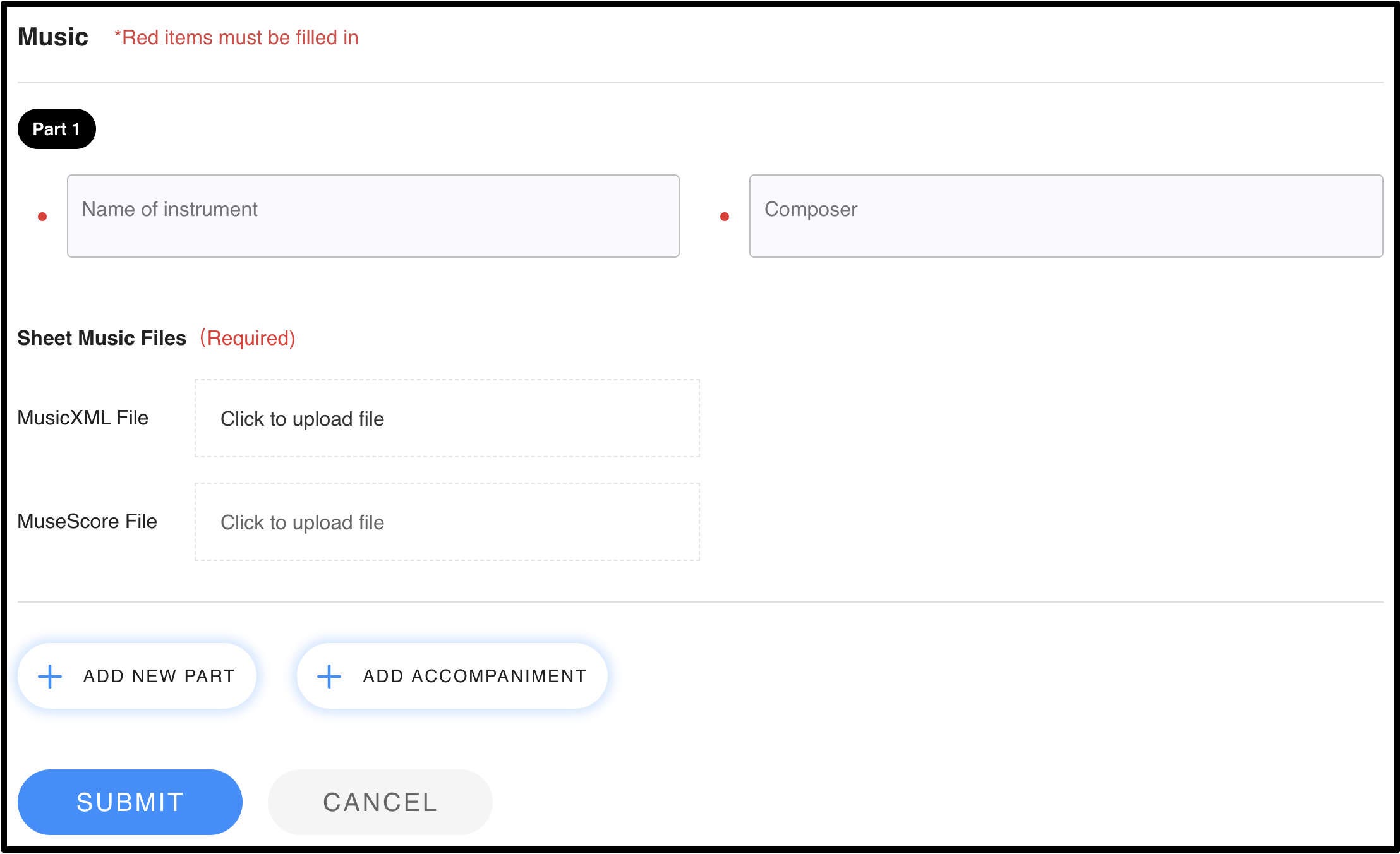Upload a MusicXML file
Image resolution: width=1400 pixels, height=854 pixels.
point(447,418)
